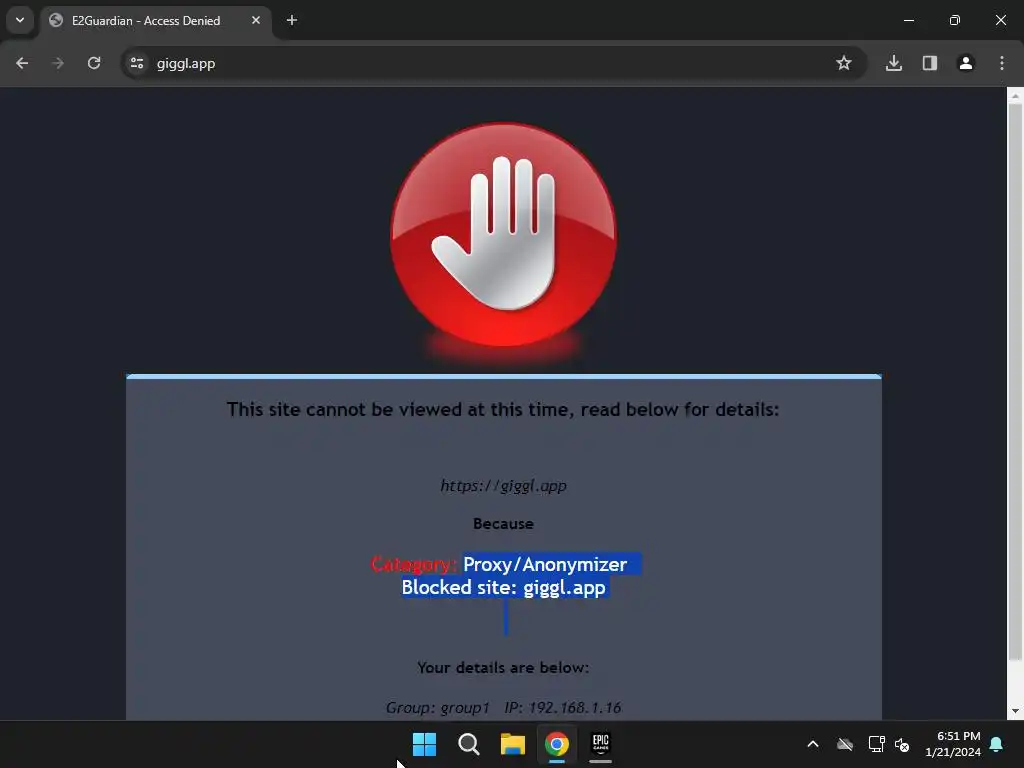This screenshot has width=1024, height=768.
Task: Bookmark this page with the star icon
Action: coord(844,63)
